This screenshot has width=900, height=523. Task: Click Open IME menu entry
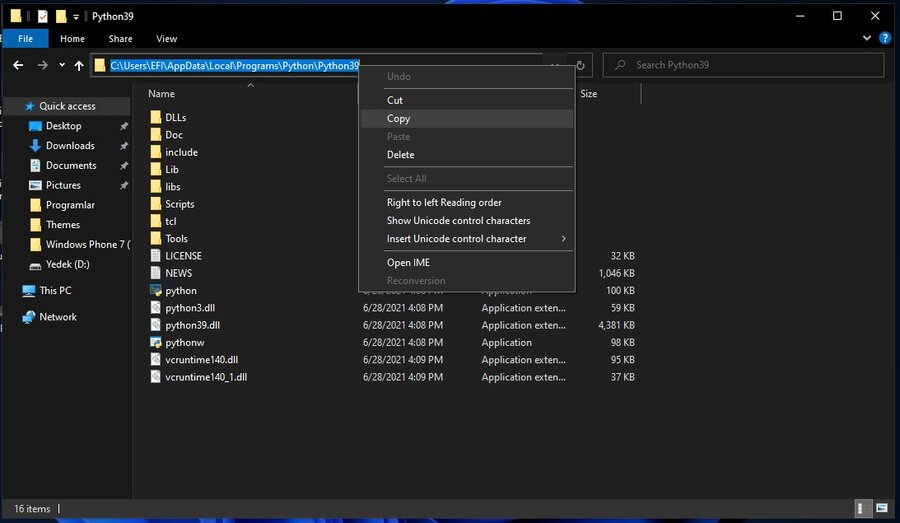pyautogui.click(x=408, y=263)
